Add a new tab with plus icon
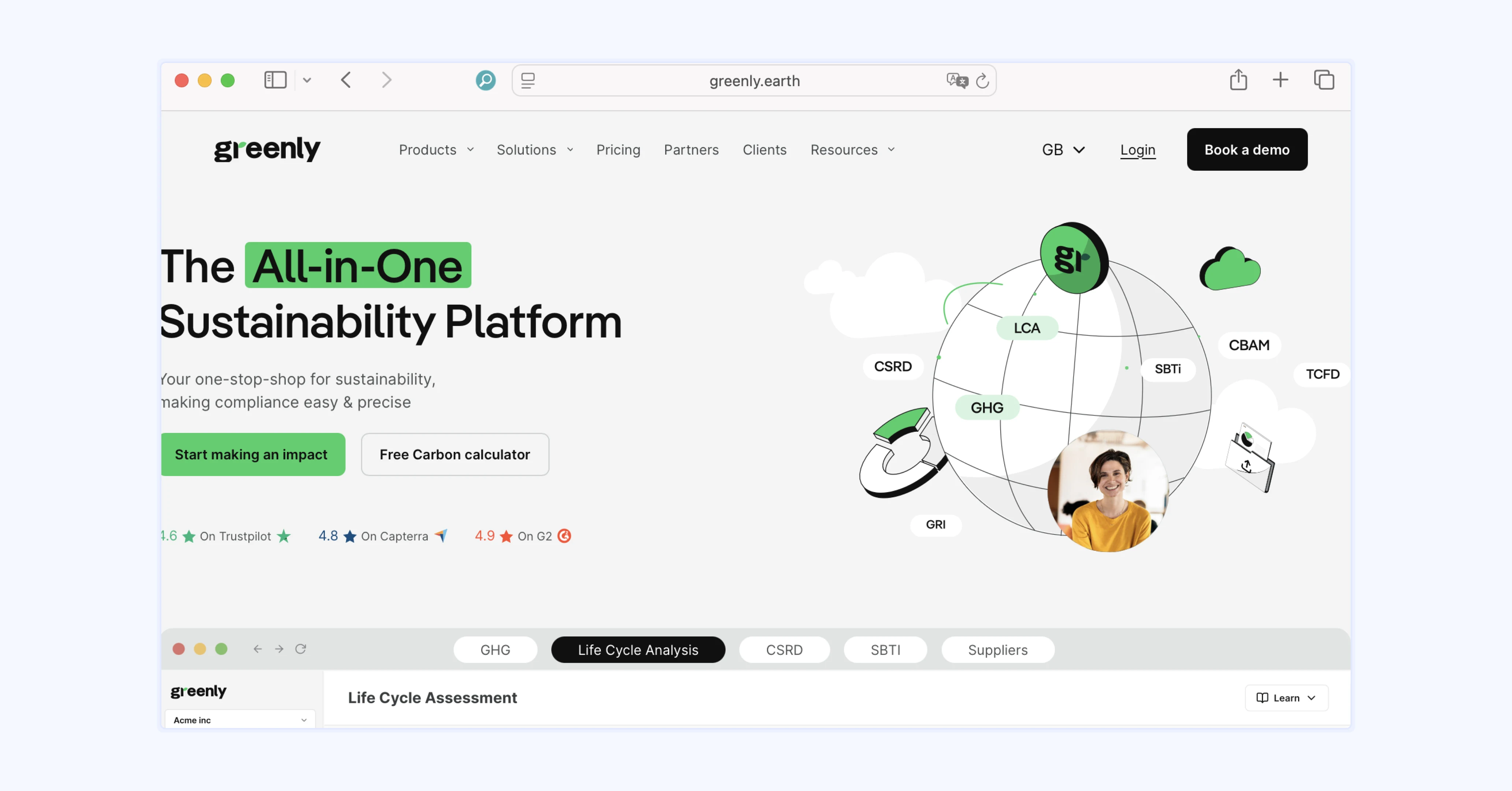 pos(1280,80)
